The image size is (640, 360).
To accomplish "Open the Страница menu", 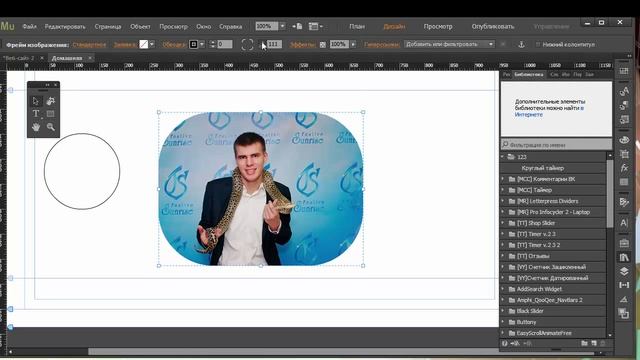I will coord(108,27).
